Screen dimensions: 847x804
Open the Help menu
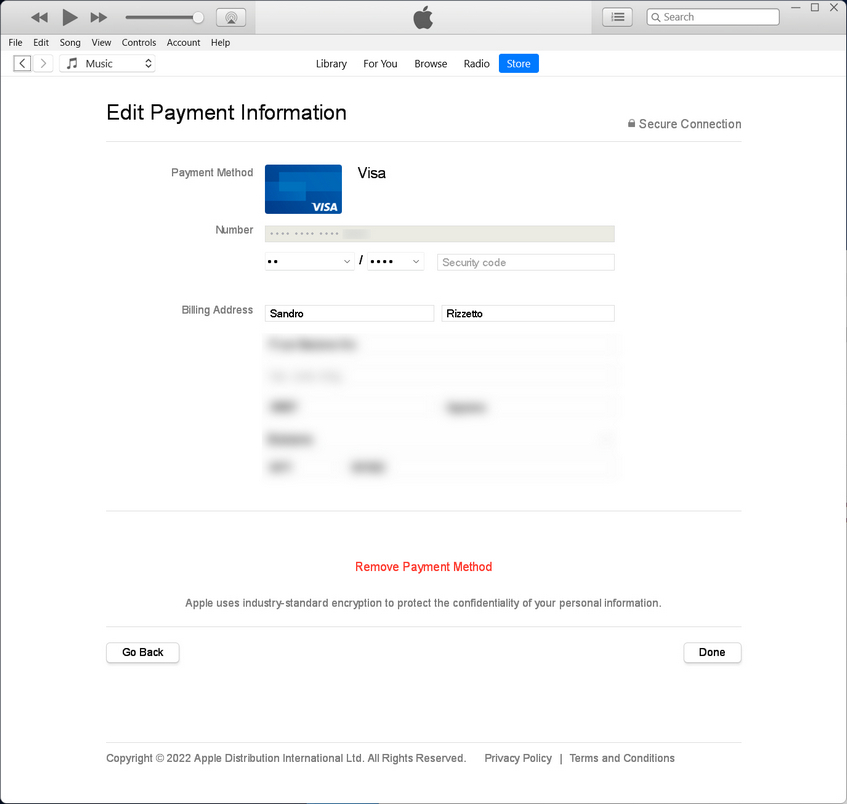click(220, 42)
